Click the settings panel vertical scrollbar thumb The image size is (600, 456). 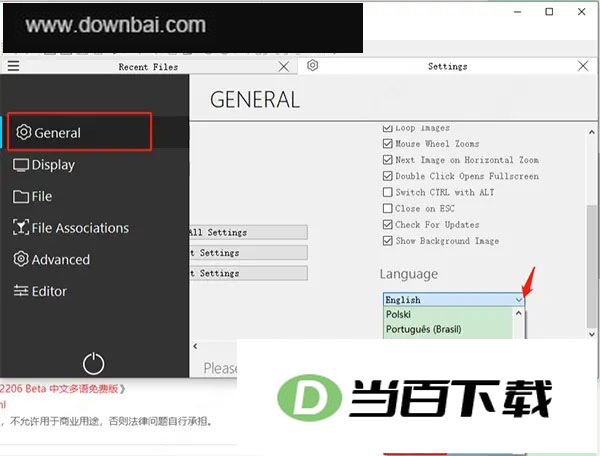(592, 266)
